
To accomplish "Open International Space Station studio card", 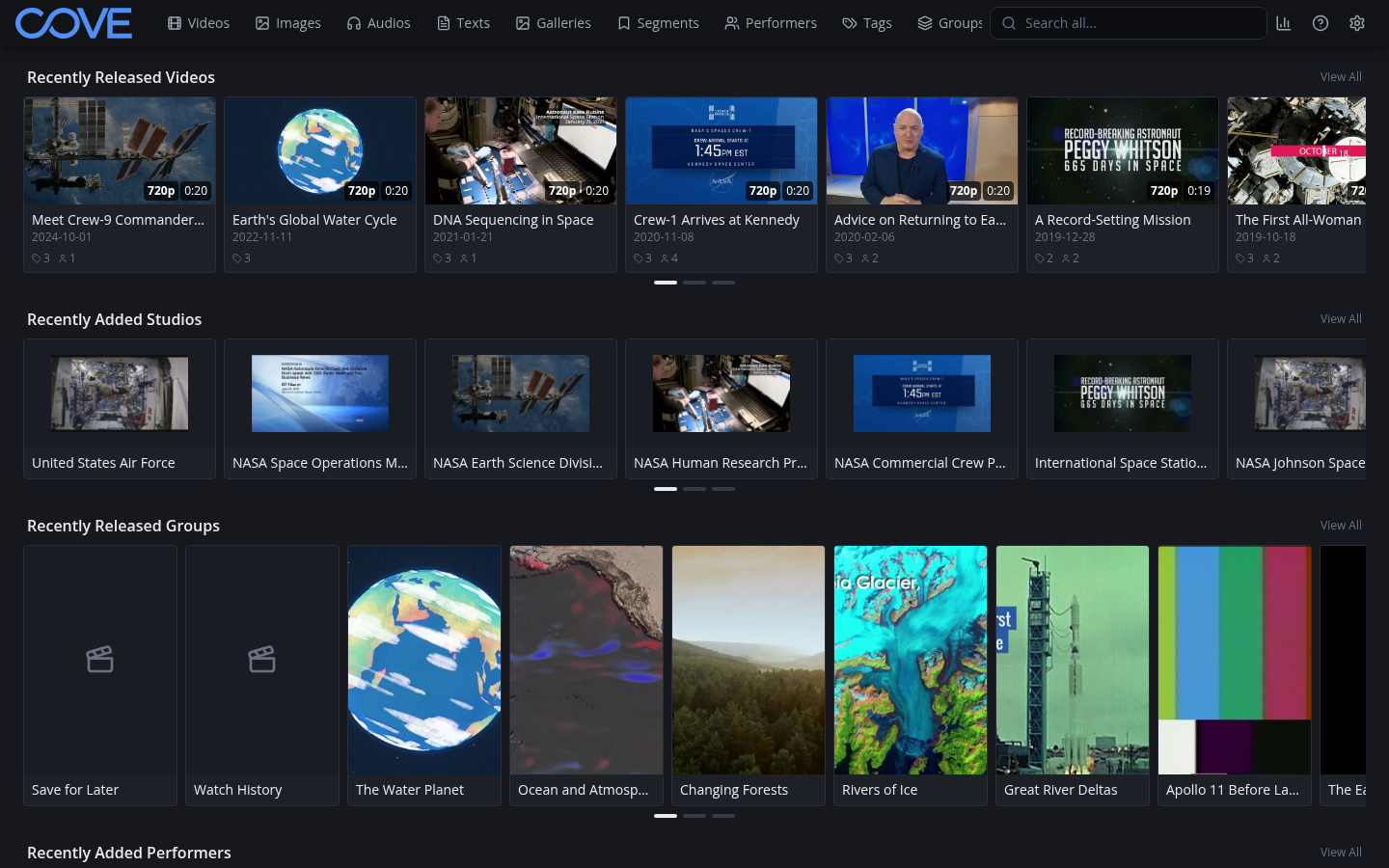I will coord(1123,409).
